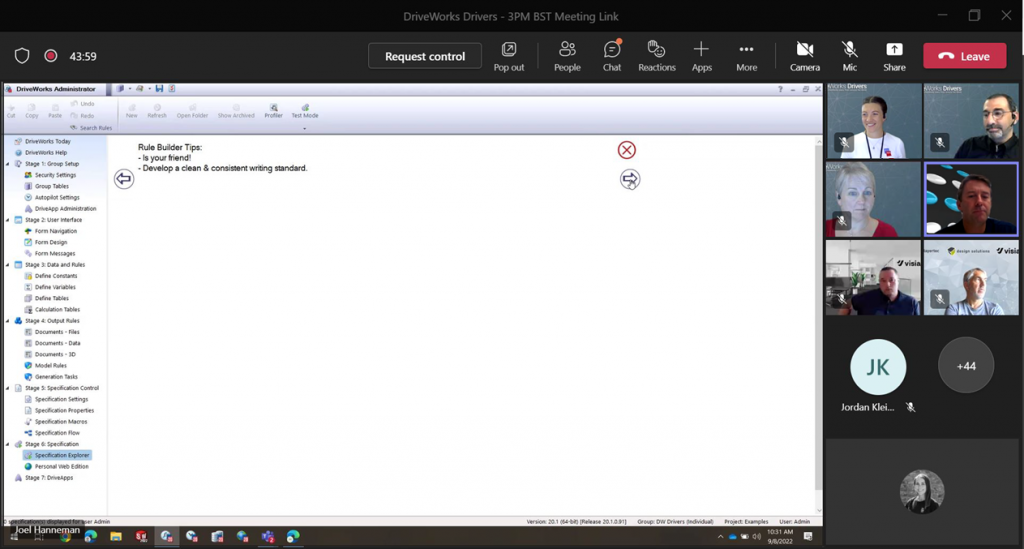Click the +44 more participants circle

click(x=966, y=366)
